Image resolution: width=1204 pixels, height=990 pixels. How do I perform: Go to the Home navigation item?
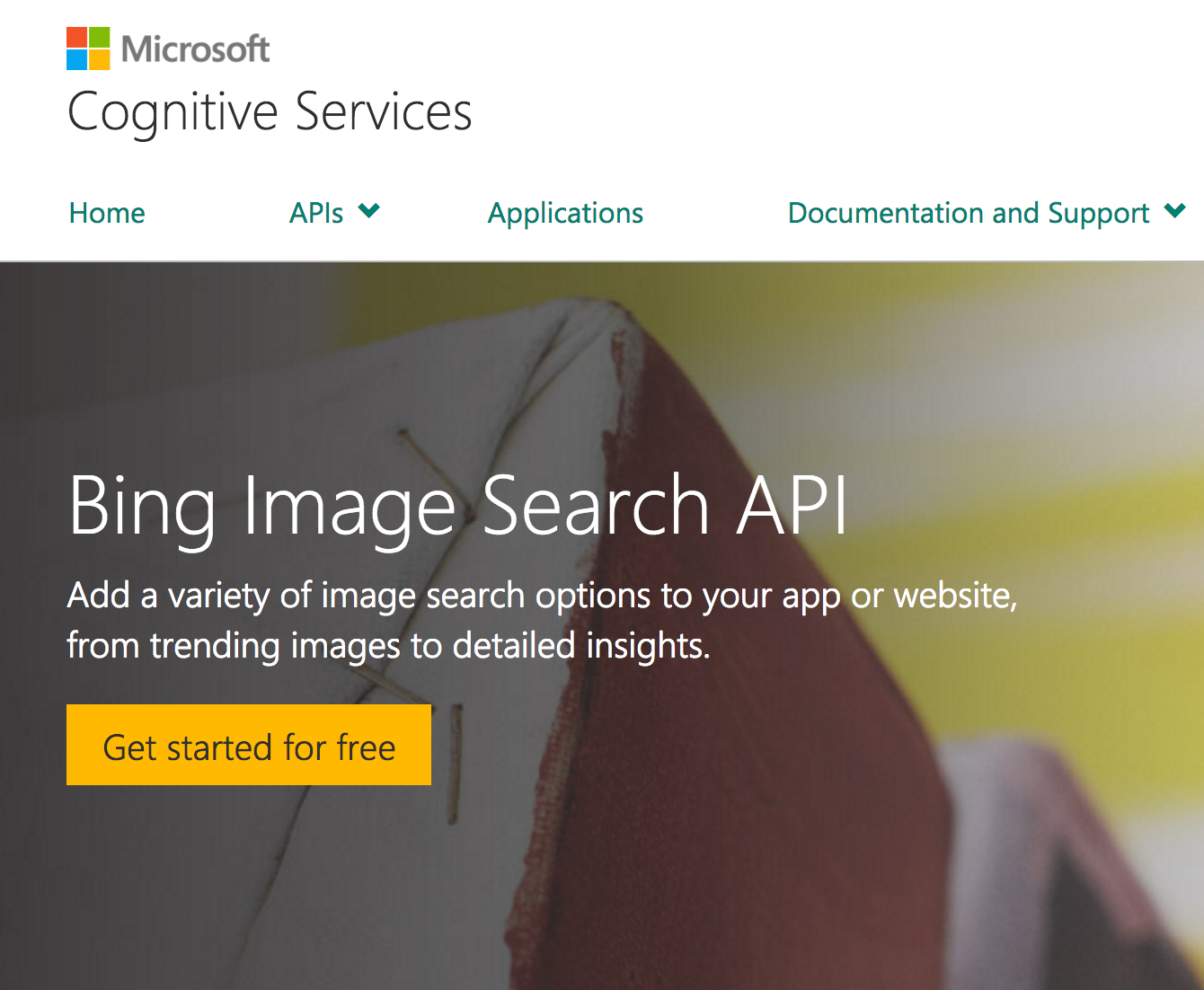pyautogui.click(x=107, y=213)
